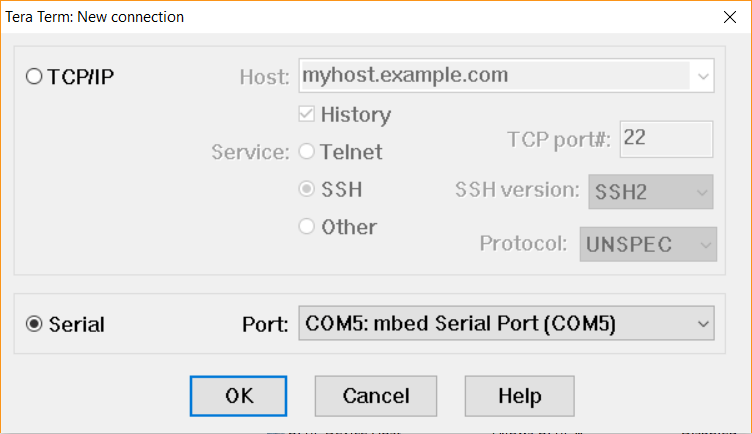
Task: Toggle the History checkbox
Action: coord(307,115)
